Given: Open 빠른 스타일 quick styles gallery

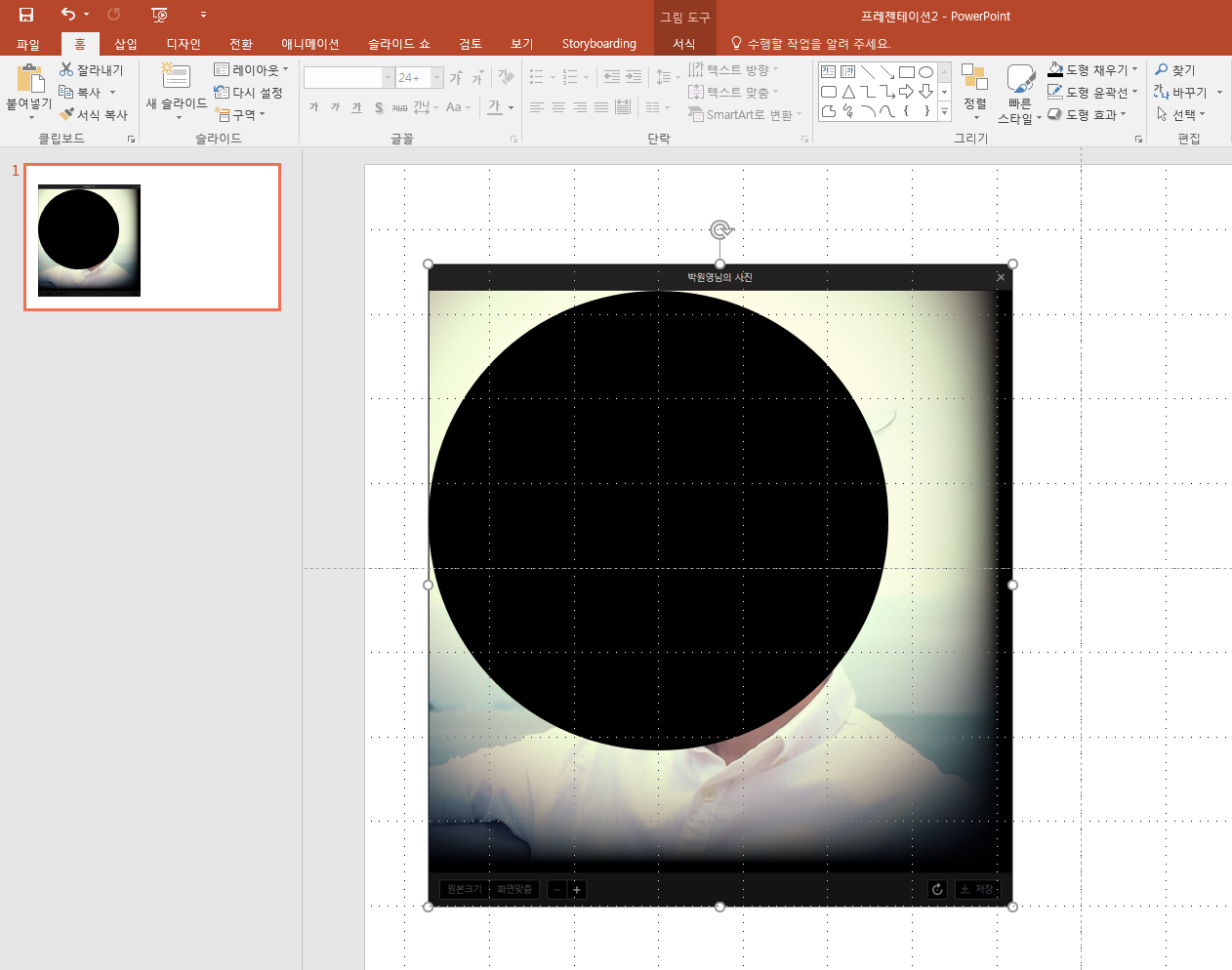Looking at the screenshot, I should point(1019,94).
